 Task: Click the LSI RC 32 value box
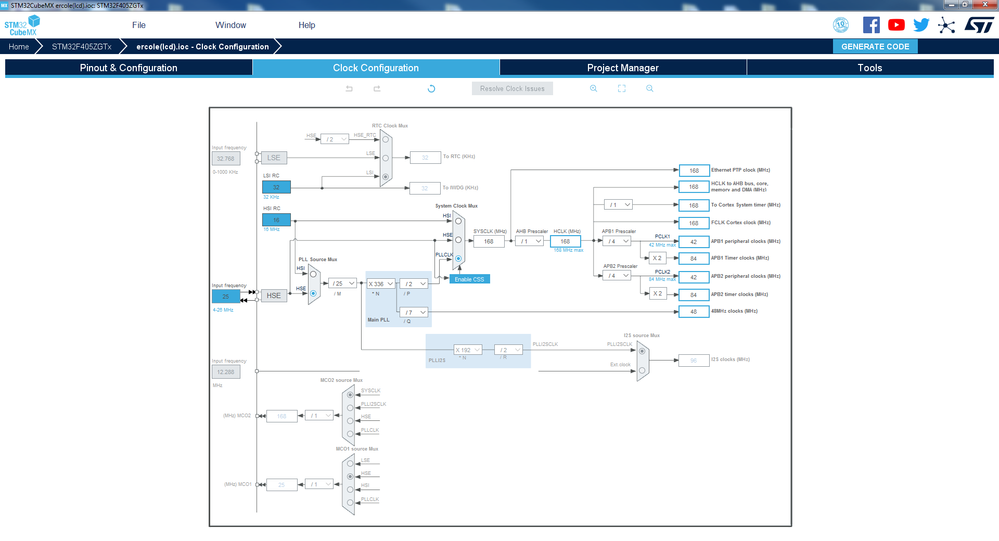(277, 187)
